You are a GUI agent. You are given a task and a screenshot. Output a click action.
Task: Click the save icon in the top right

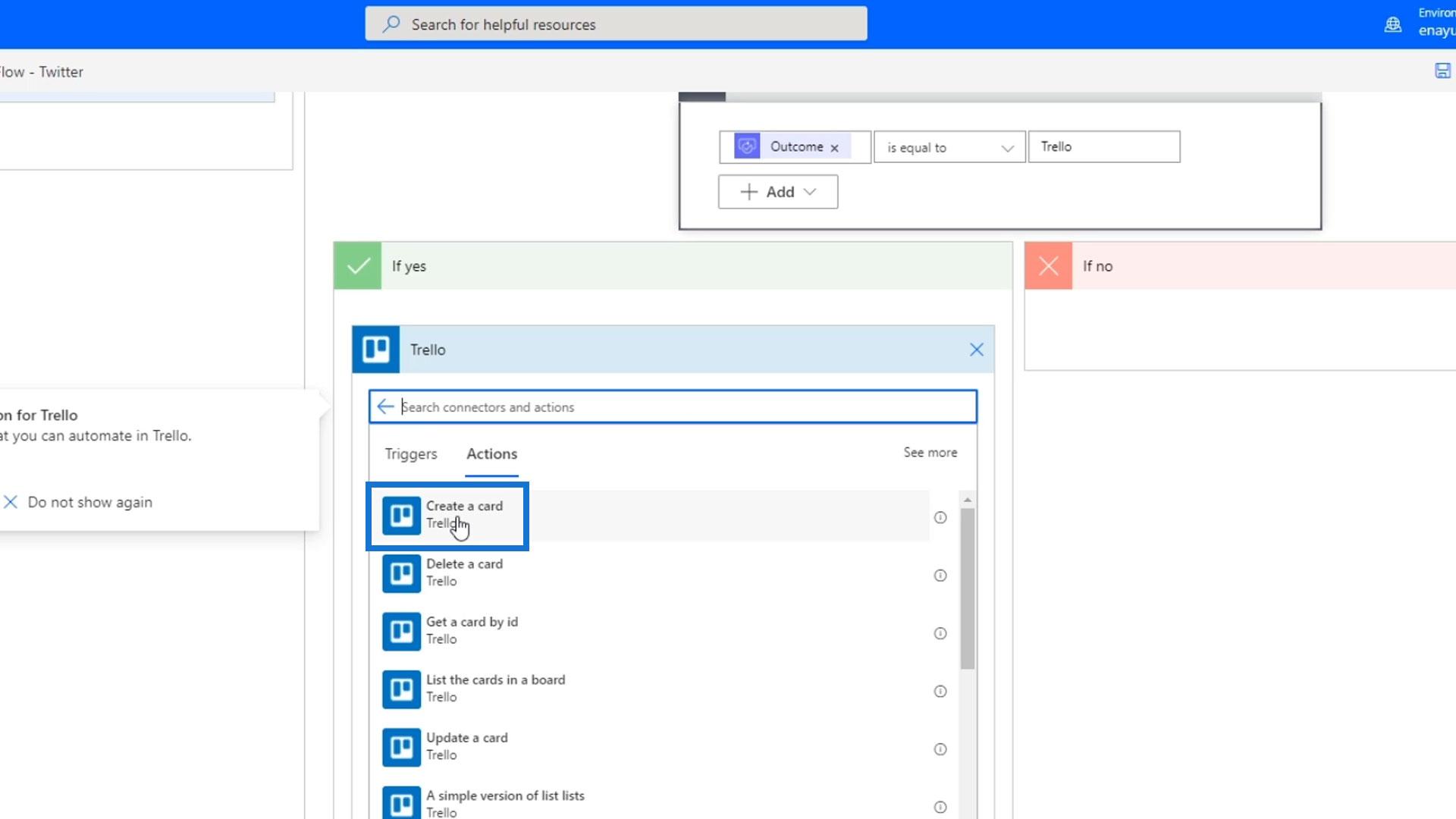click(x=1442, y=71)
